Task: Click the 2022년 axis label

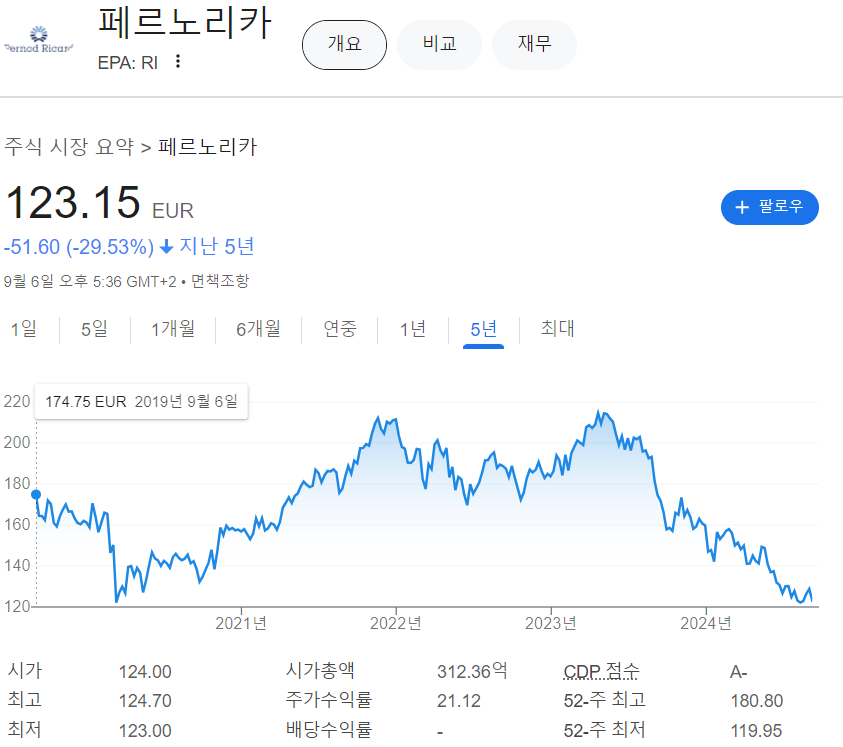Action: (x=396, y=623)
